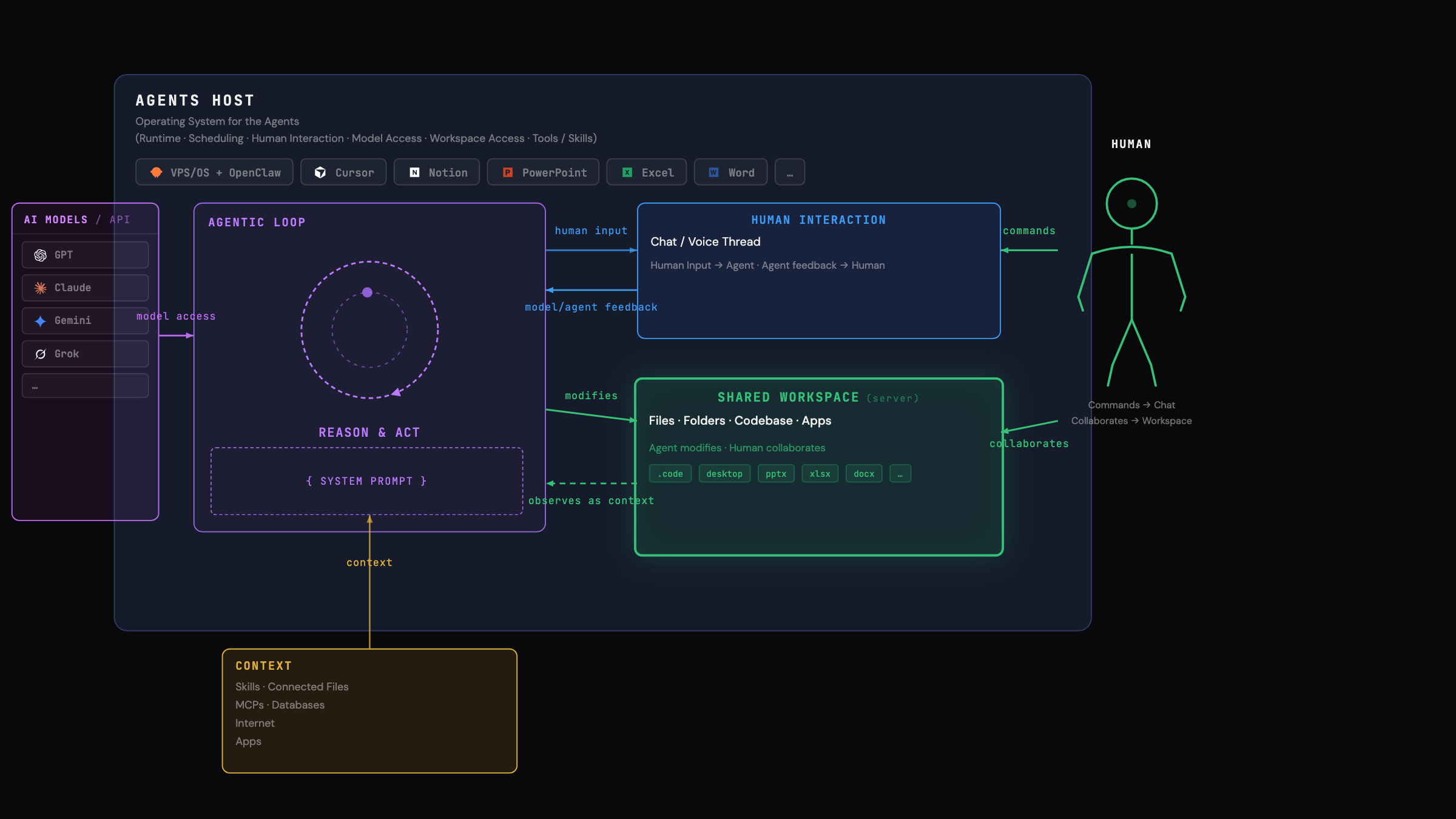Click the { SYSTEM PROMPT } box
Image resolution: width=1456 pixels, height=819 pixels.
pos(367,481)
